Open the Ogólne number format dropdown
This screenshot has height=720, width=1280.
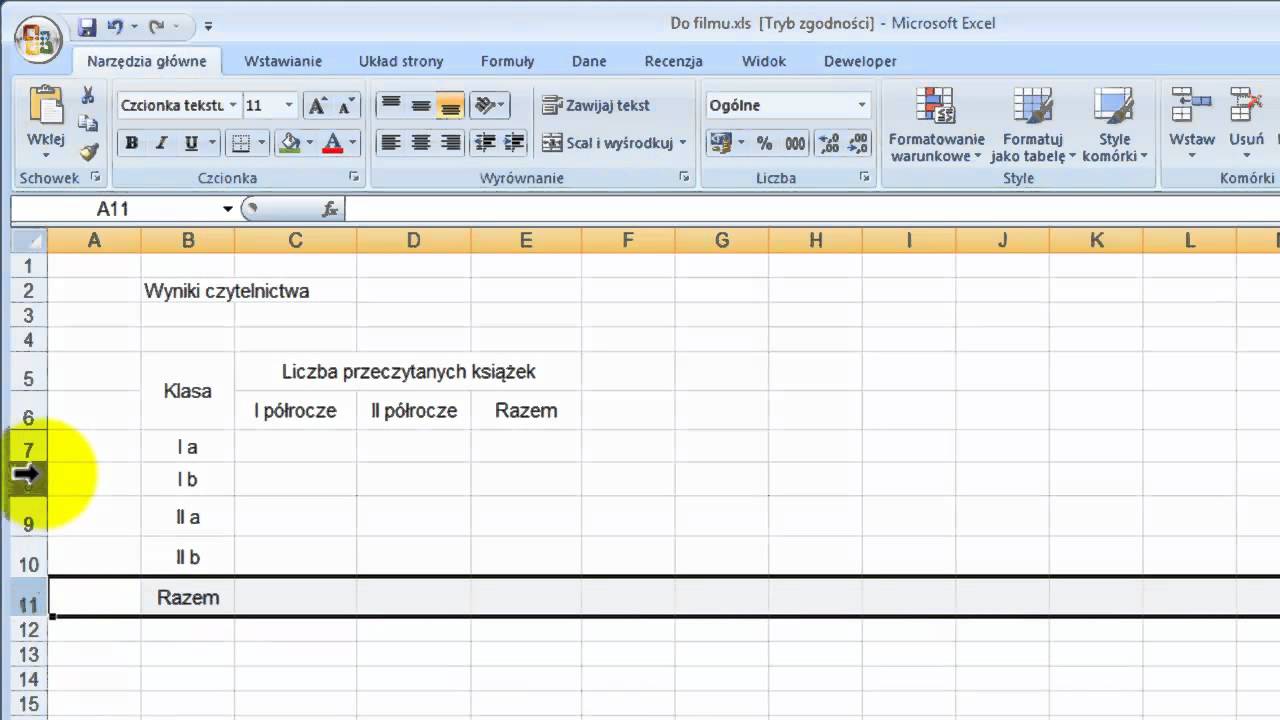862,105
